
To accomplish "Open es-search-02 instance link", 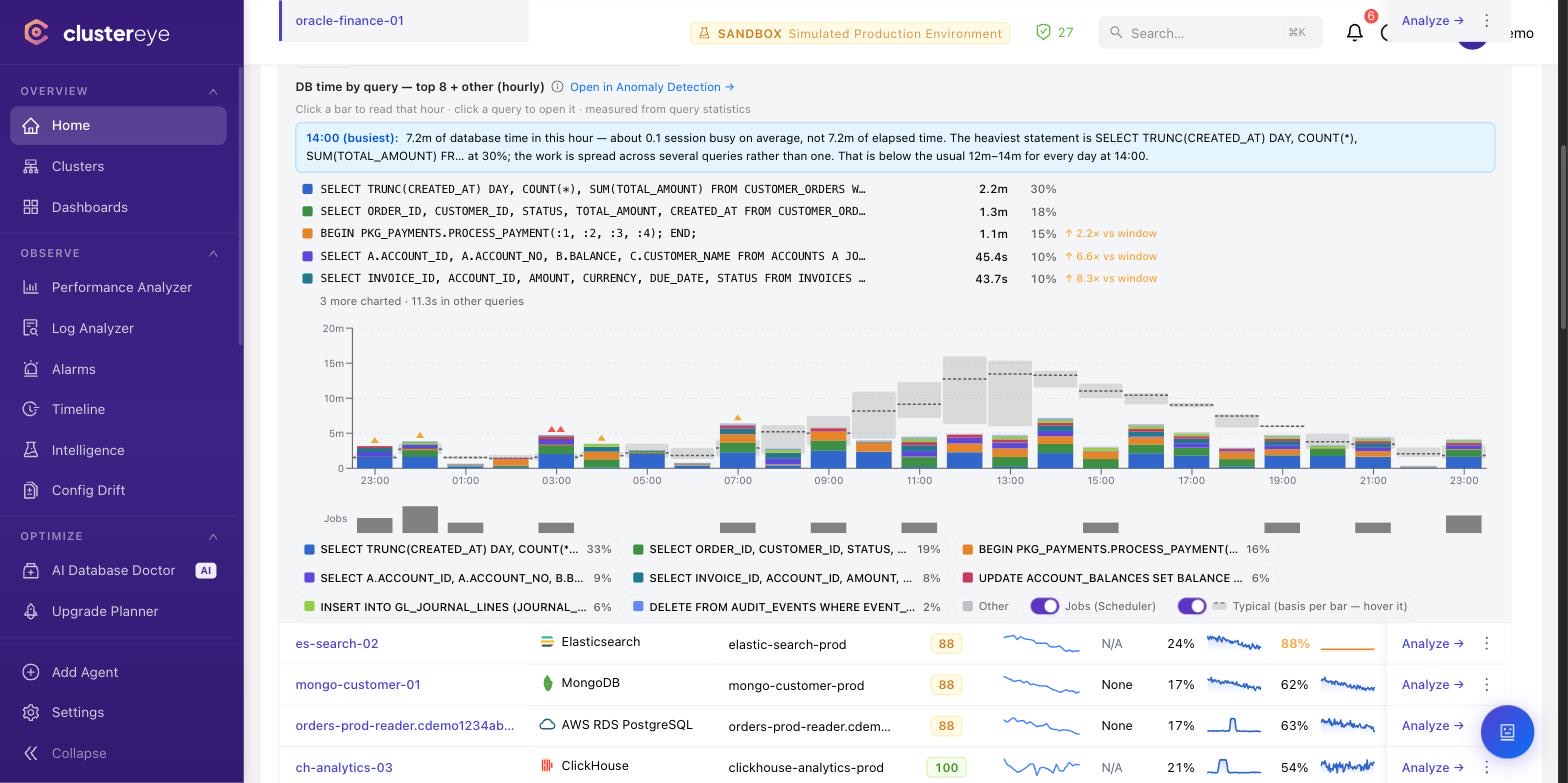I will 337,644.
